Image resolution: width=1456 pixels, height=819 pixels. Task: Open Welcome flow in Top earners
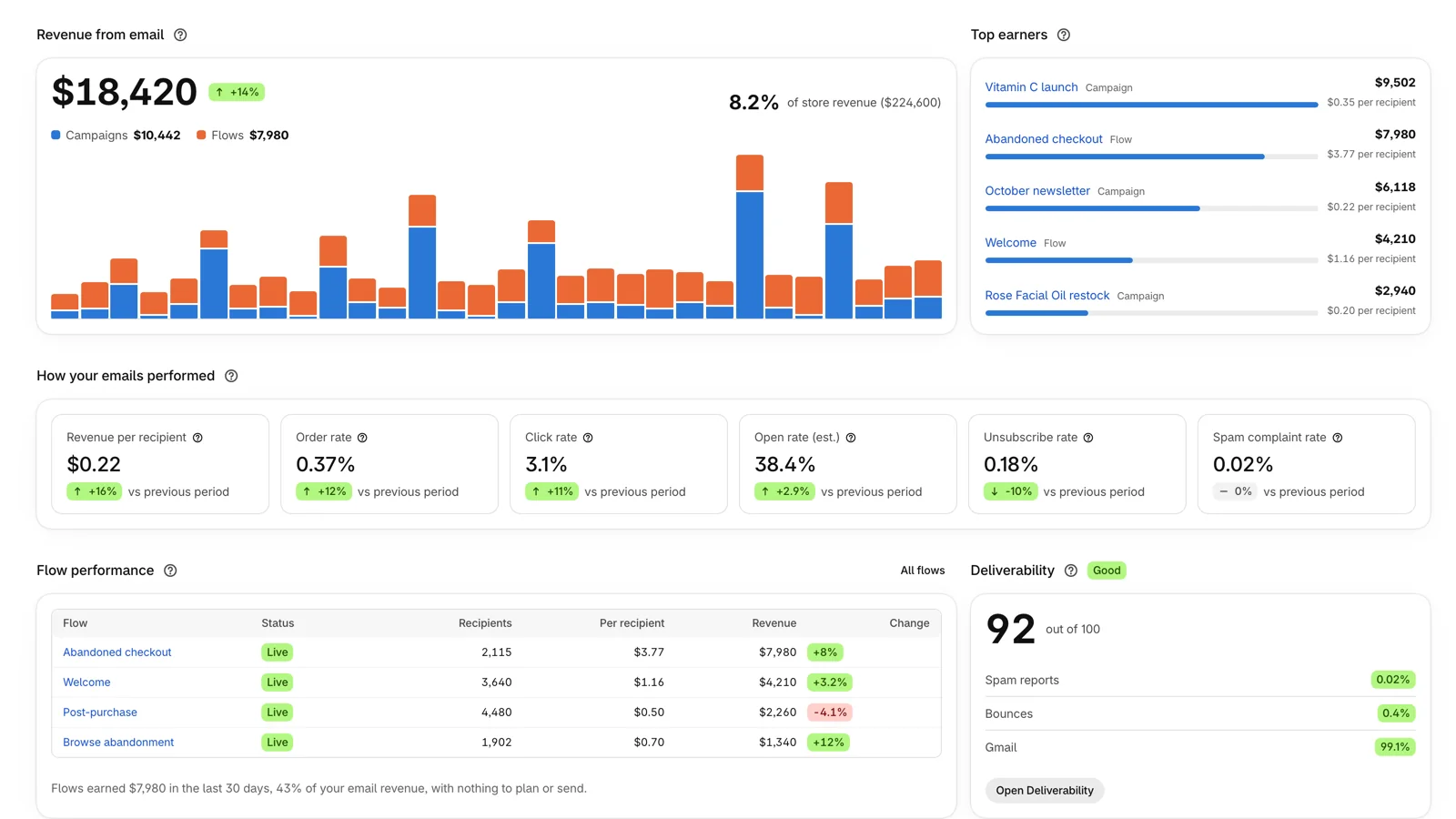coord(1010,243)
